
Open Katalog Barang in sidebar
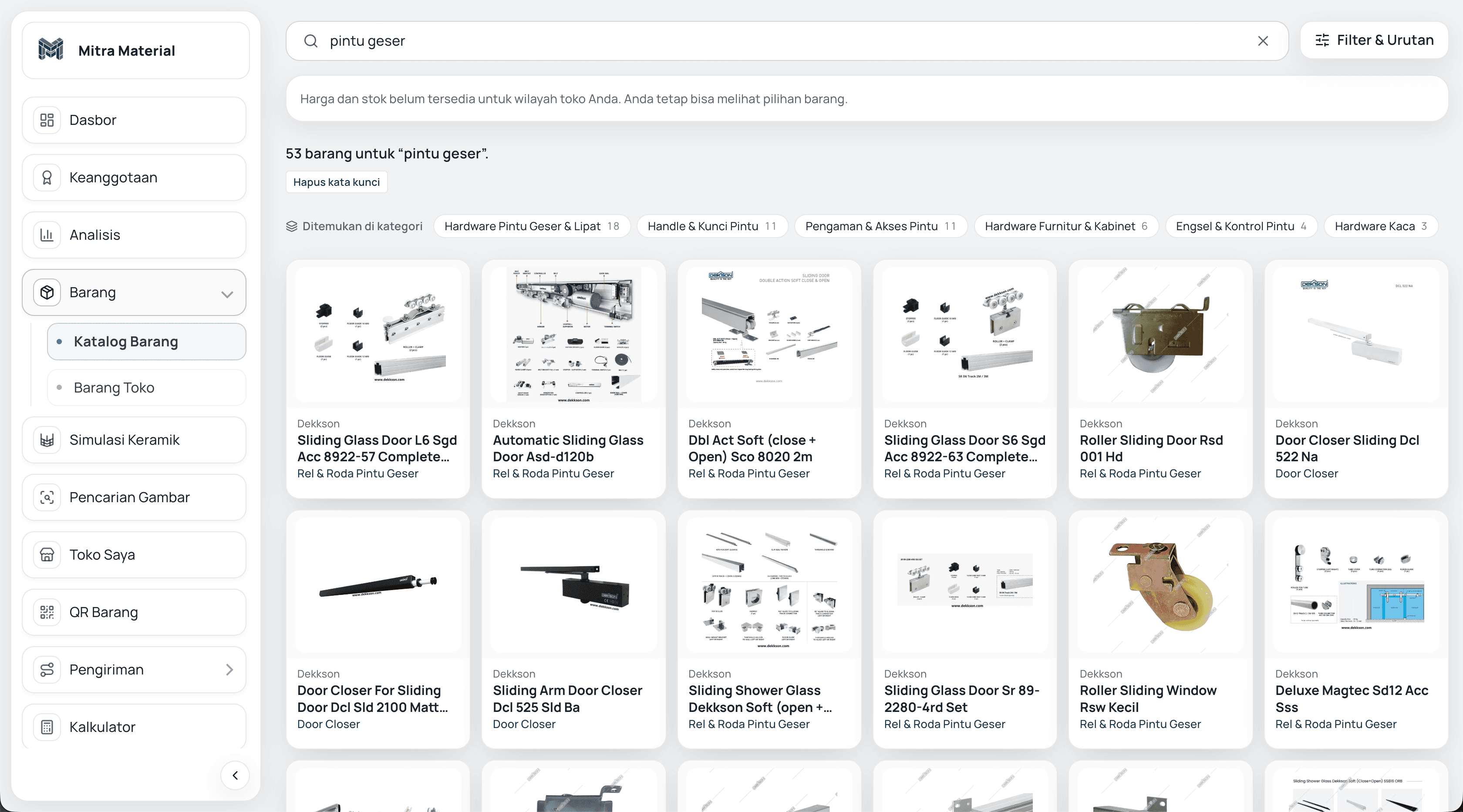pos(147,342)
